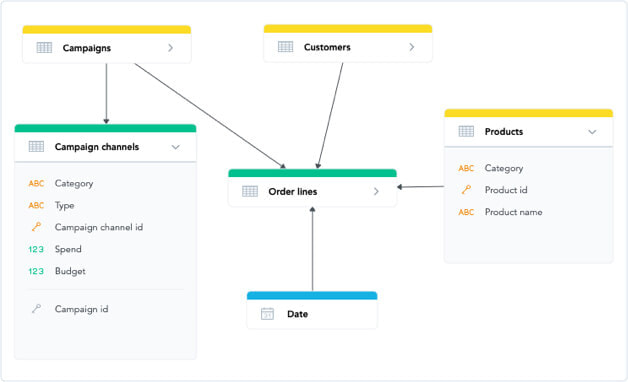Click the Campaigns table icon
This screenshot has height=382, width=628.
pos(44,48)
